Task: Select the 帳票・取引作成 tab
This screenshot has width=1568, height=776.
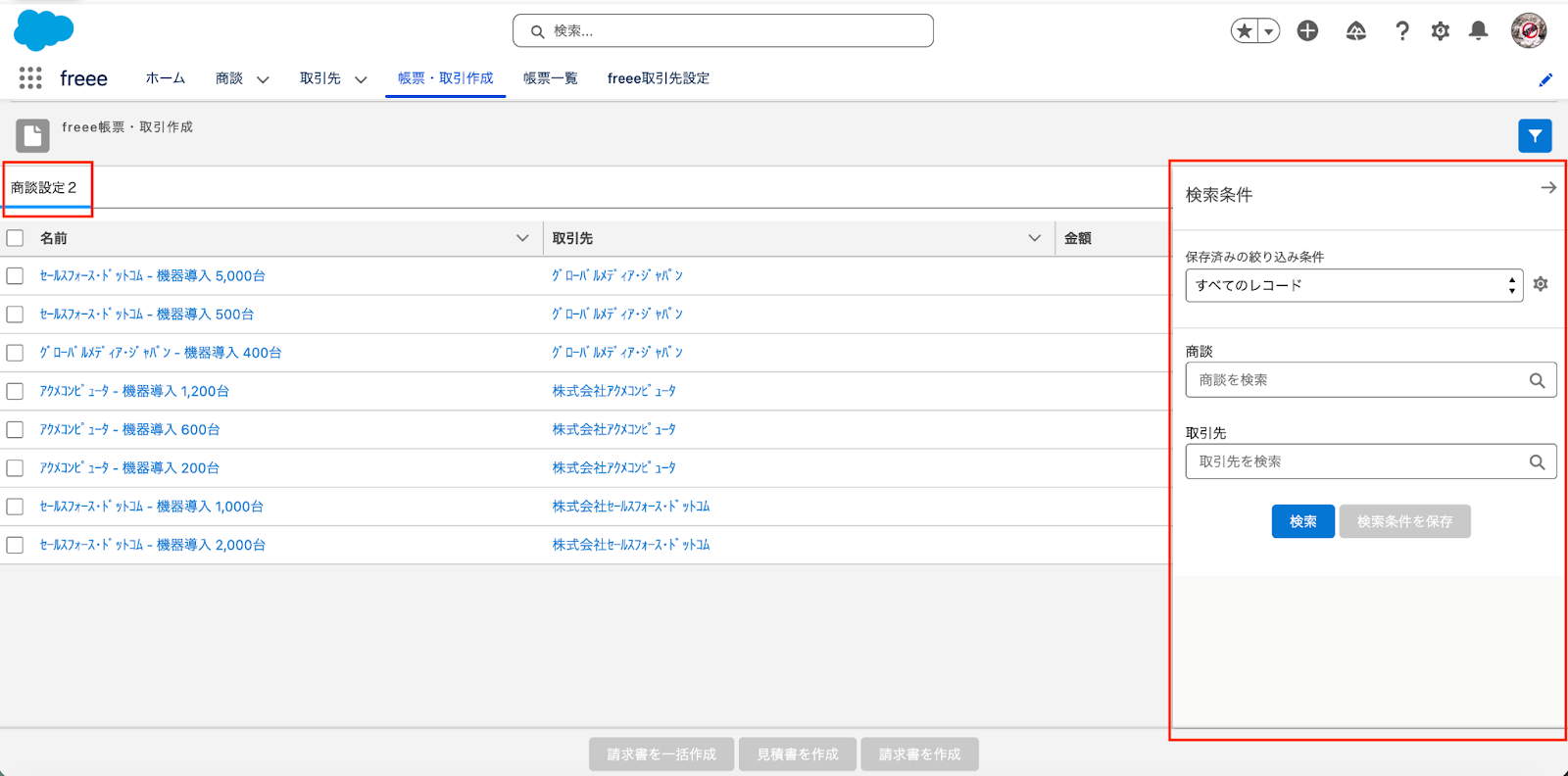Action: (446, 78)
